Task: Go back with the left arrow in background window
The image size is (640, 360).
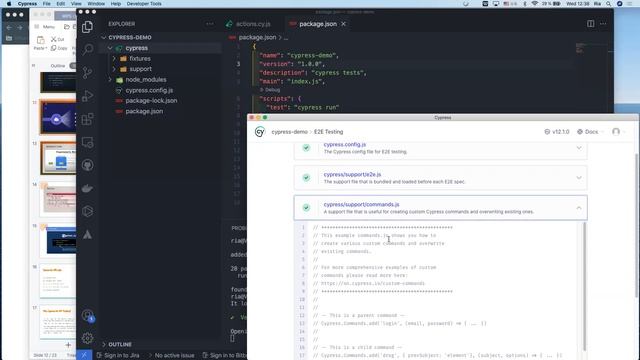Action: click(x=9, y=27)
